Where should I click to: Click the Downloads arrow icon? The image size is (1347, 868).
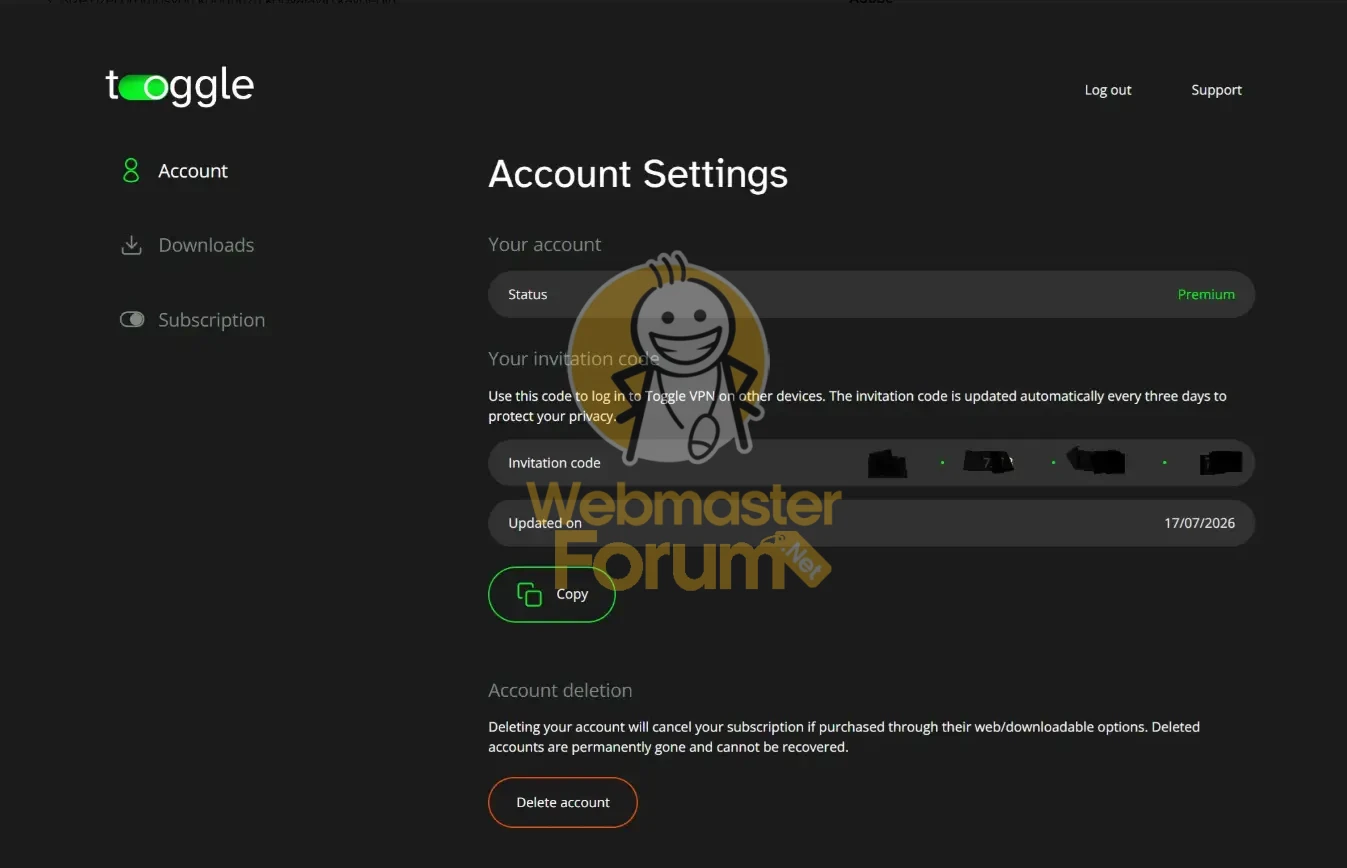click(131, 245)
